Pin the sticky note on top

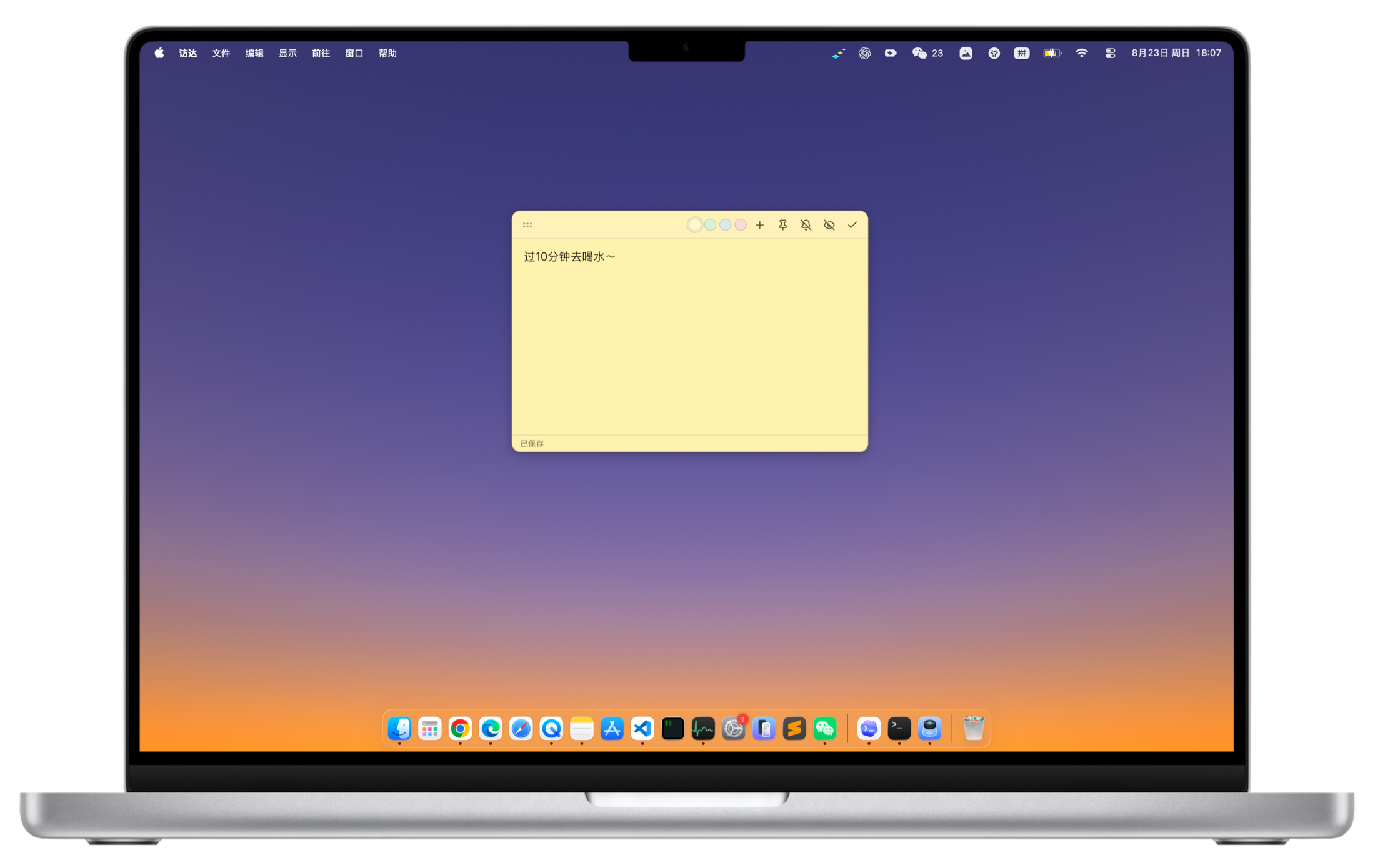(782, 225)
